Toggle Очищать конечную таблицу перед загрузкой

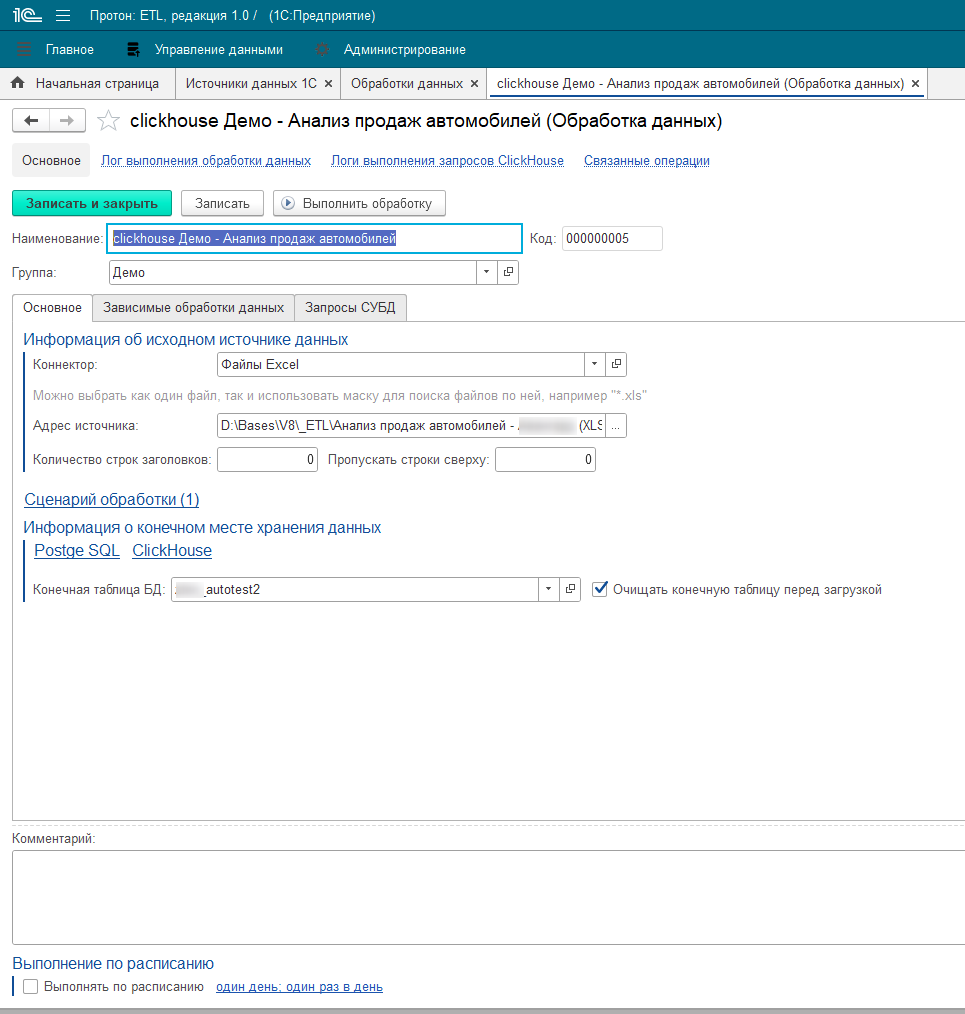pyautogui.click(x=600, y=589)
